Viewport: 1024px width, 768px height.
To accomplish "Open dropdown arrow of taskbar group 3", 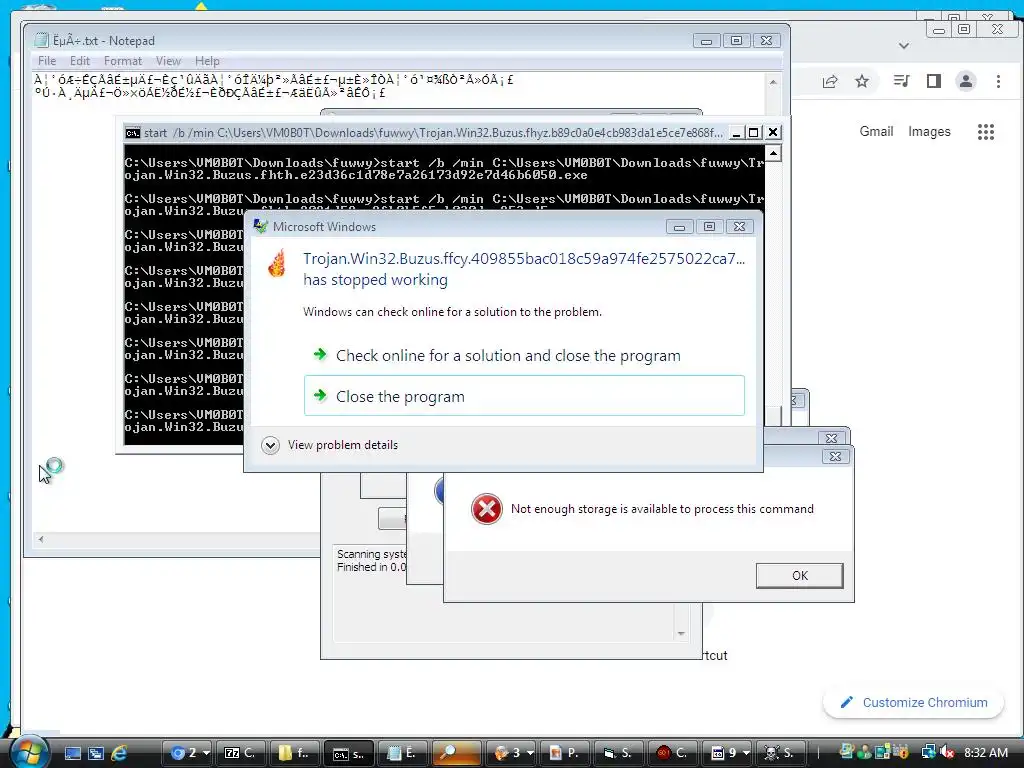I will coord(530,753).
